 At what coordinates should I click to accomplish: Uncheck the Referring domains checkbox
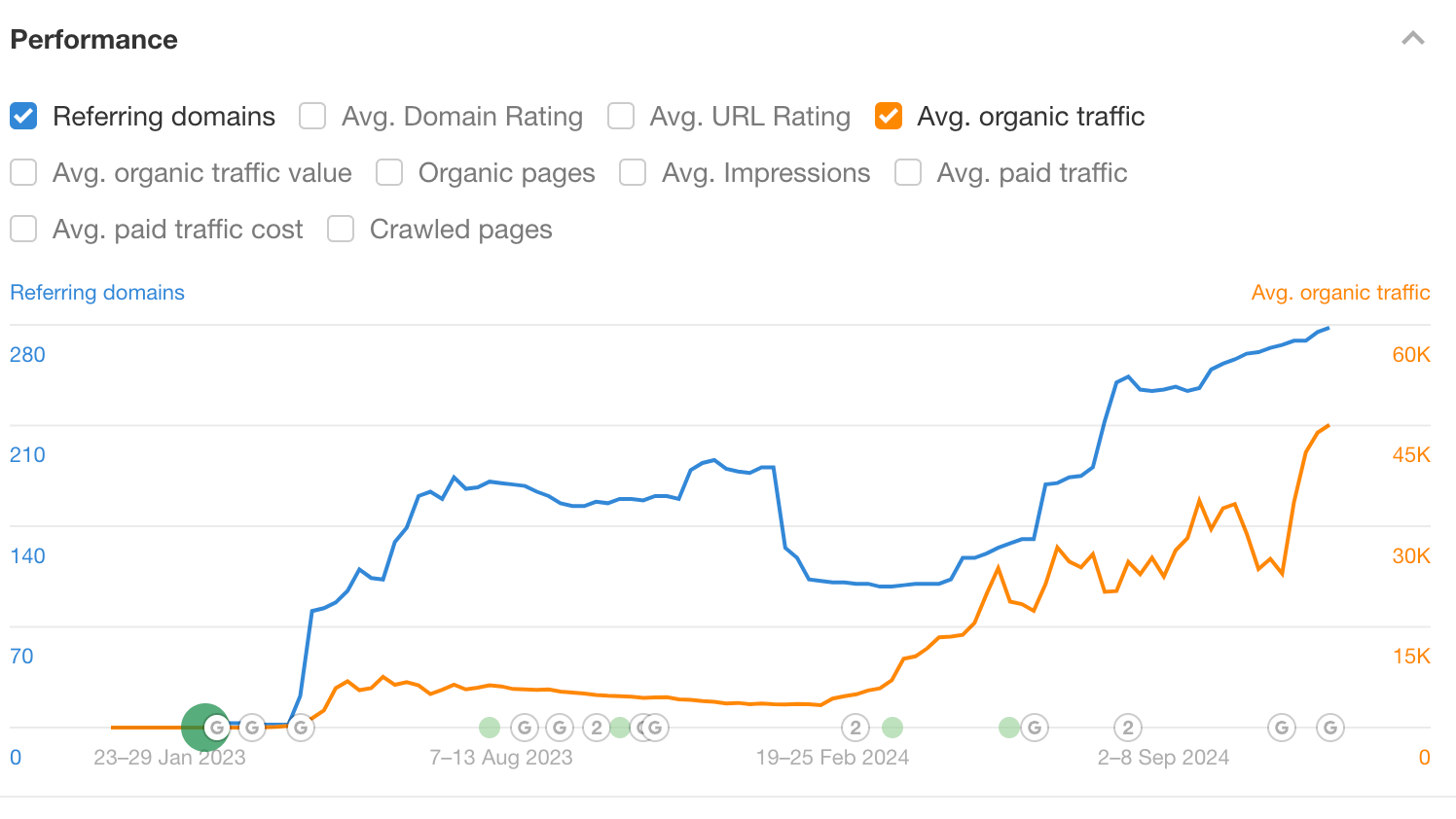22,116
